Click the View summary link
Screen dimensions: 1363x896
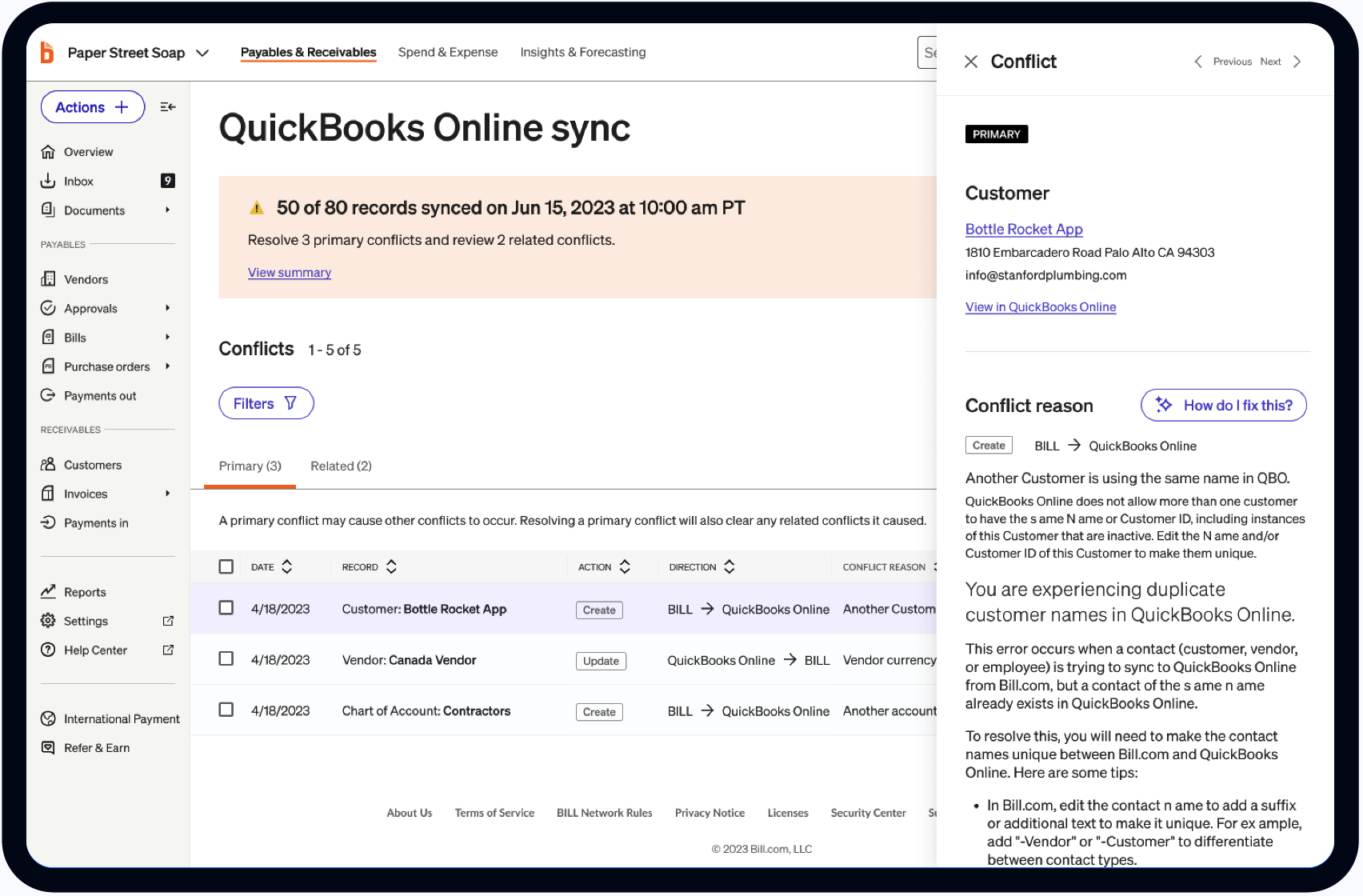(290, 272)
